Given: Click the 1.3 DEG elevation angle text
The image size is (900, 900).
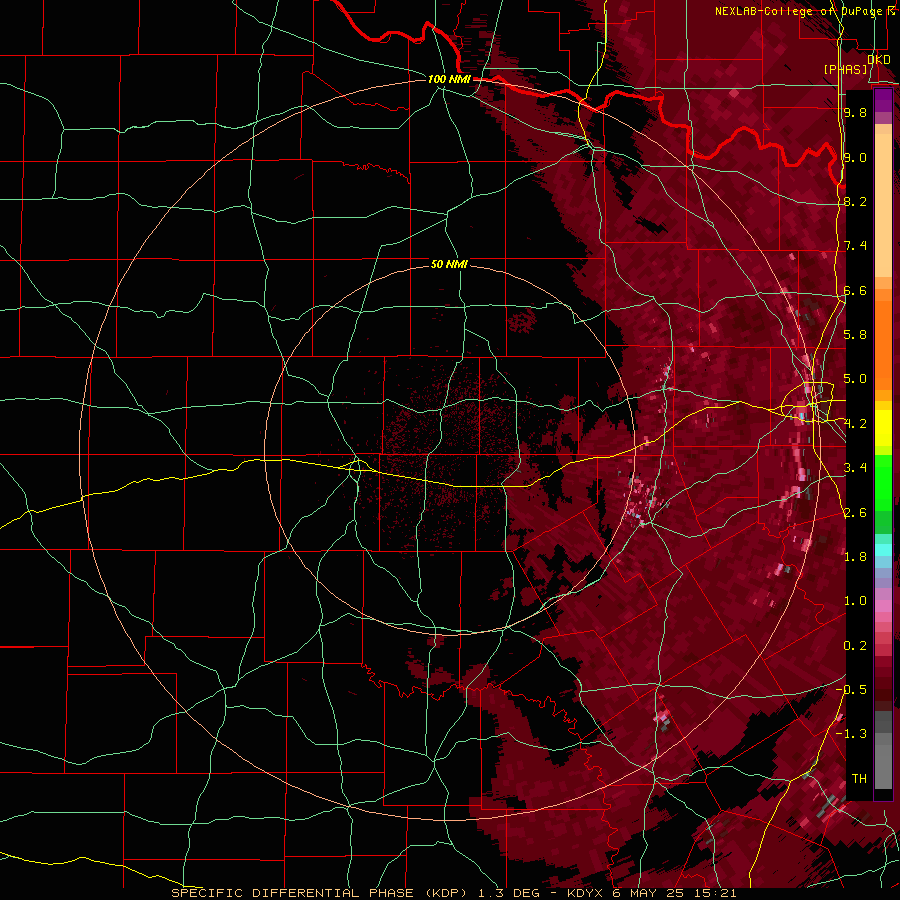Looking at the screenshot, I should [x=511, y=893].
